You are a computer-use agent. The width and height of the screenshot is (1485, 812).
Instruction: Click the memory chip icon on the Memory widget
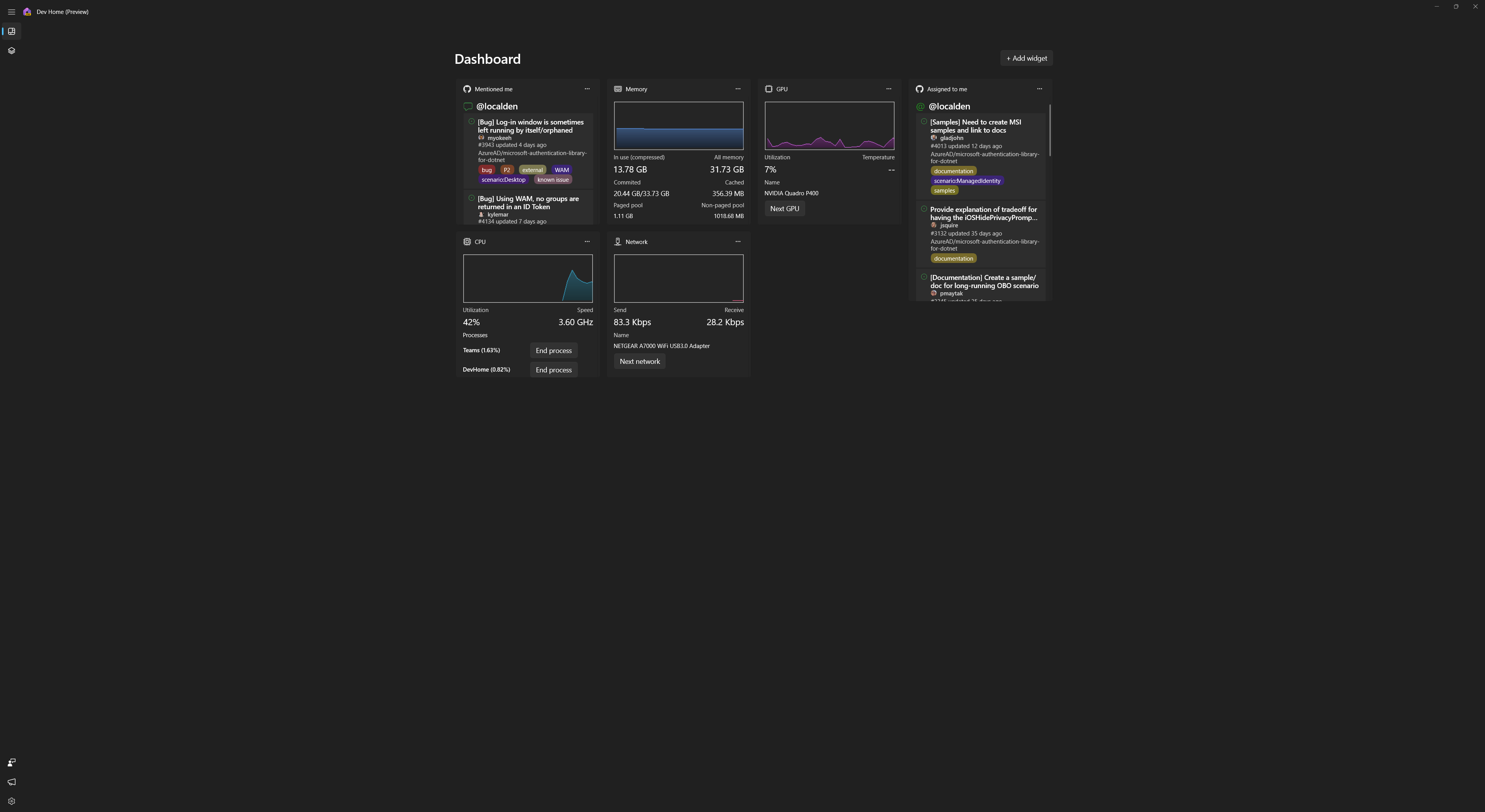618,89
